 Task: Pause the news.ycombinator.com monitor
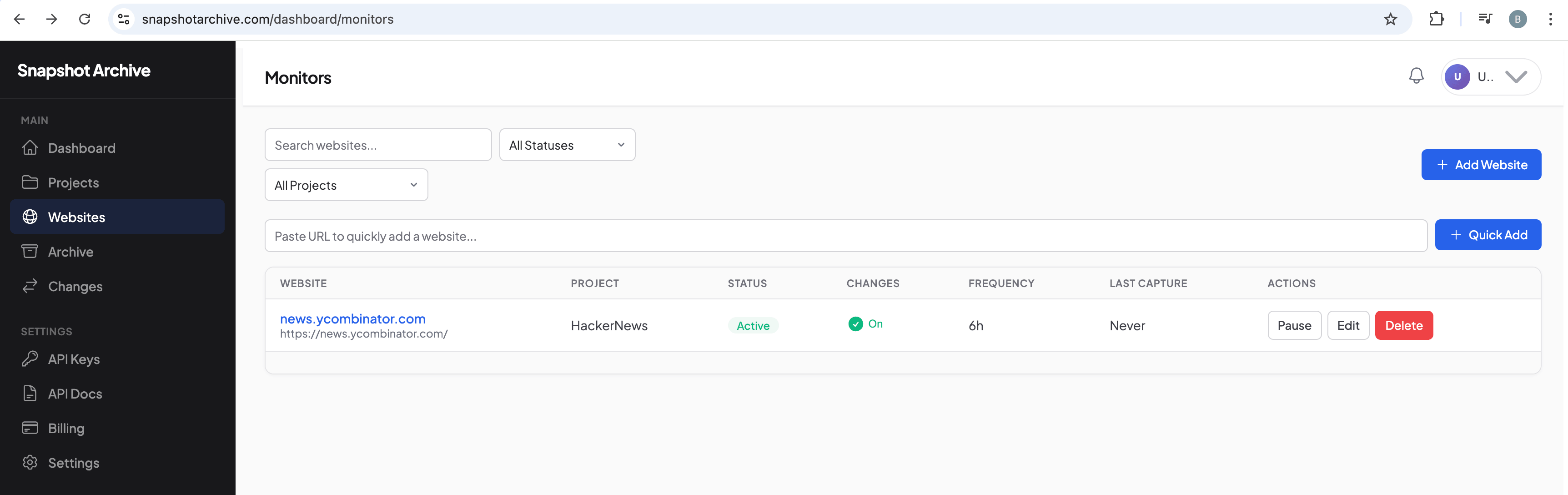pos(1294,325)
